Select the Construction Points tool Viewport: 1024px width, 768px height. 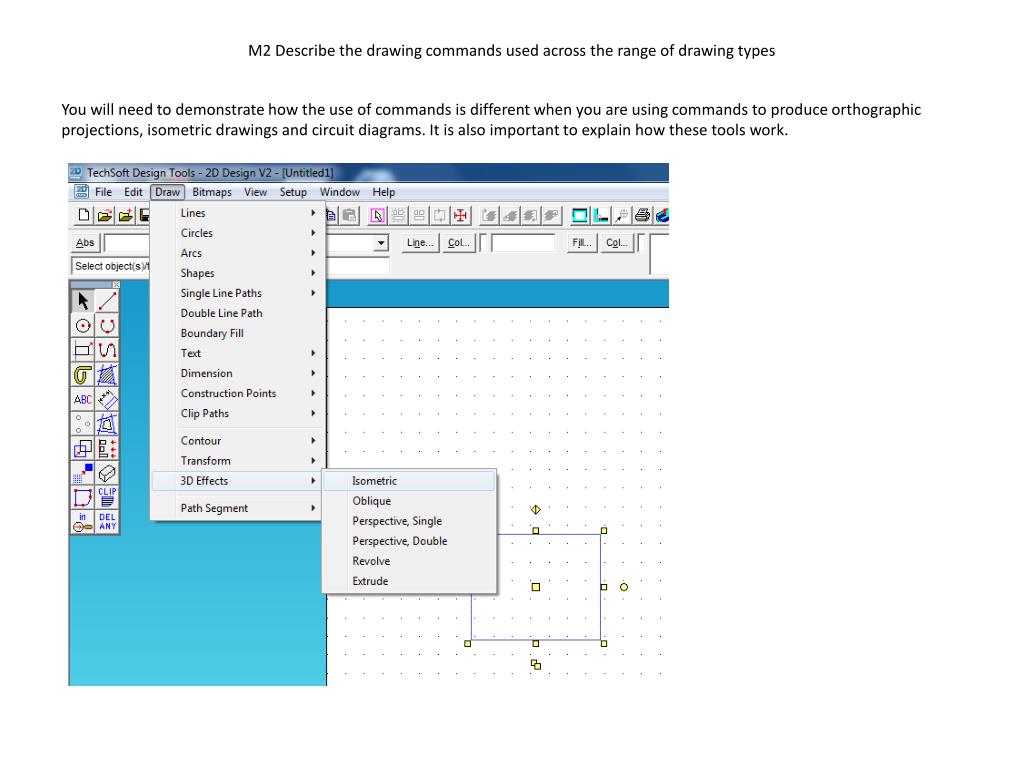[x=82, y=424]
